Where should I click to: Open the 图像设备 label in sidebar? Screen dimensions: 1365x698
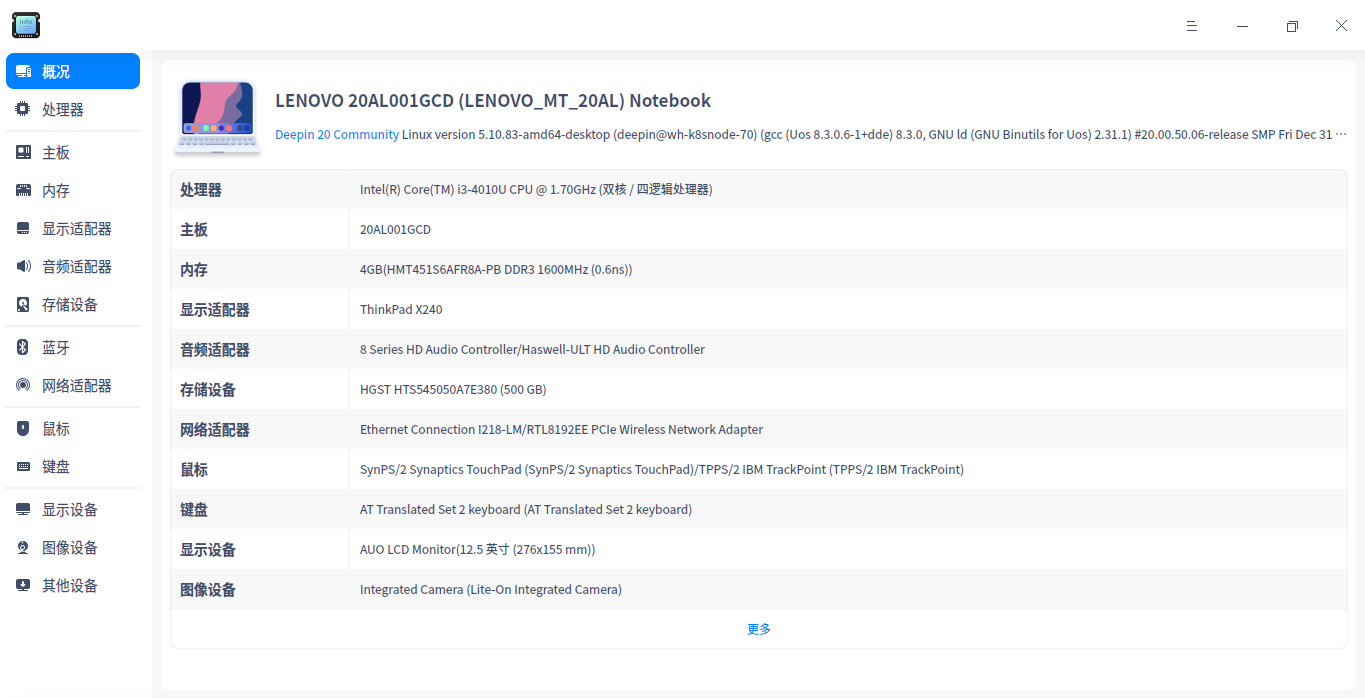(70, 548)
